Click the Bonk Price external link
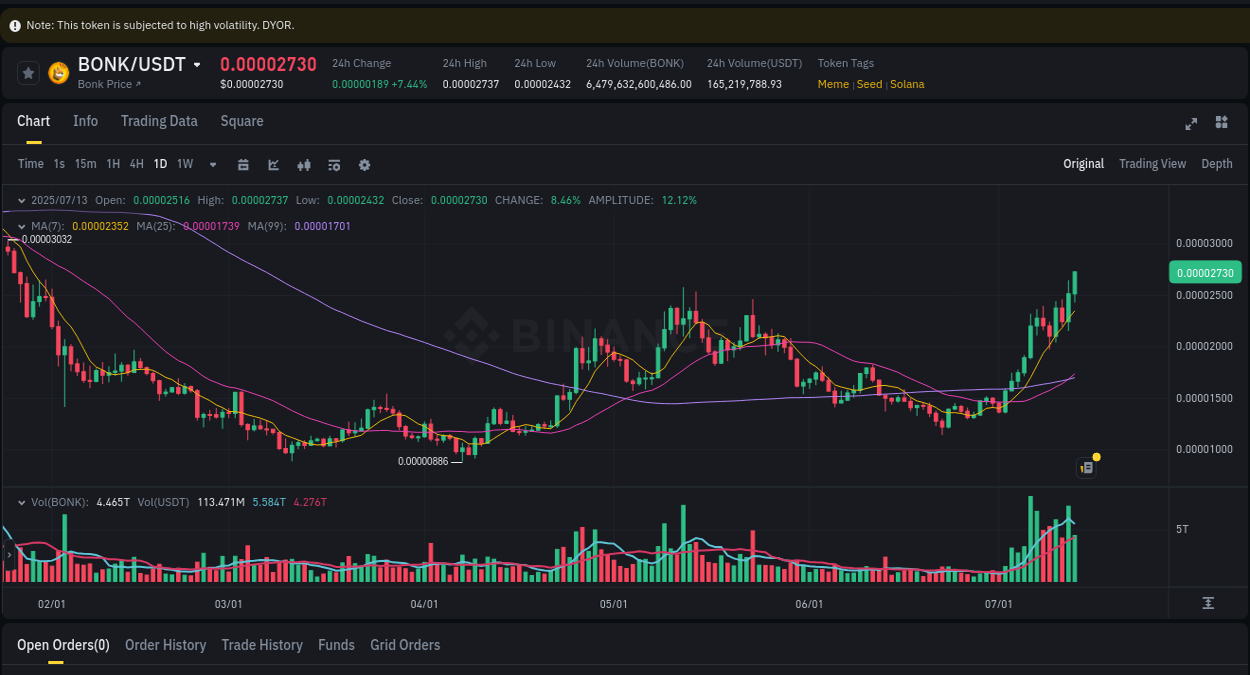The width and height of the screenshot is (1250, 675). [105, 84]
